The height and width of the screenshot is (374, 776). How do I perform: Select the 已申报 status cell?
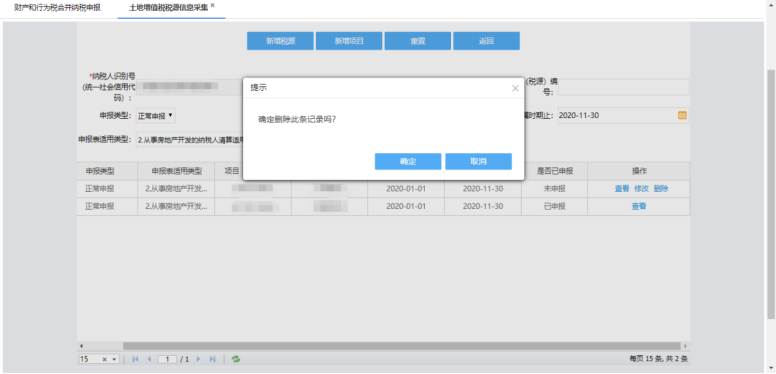(554, 207)
